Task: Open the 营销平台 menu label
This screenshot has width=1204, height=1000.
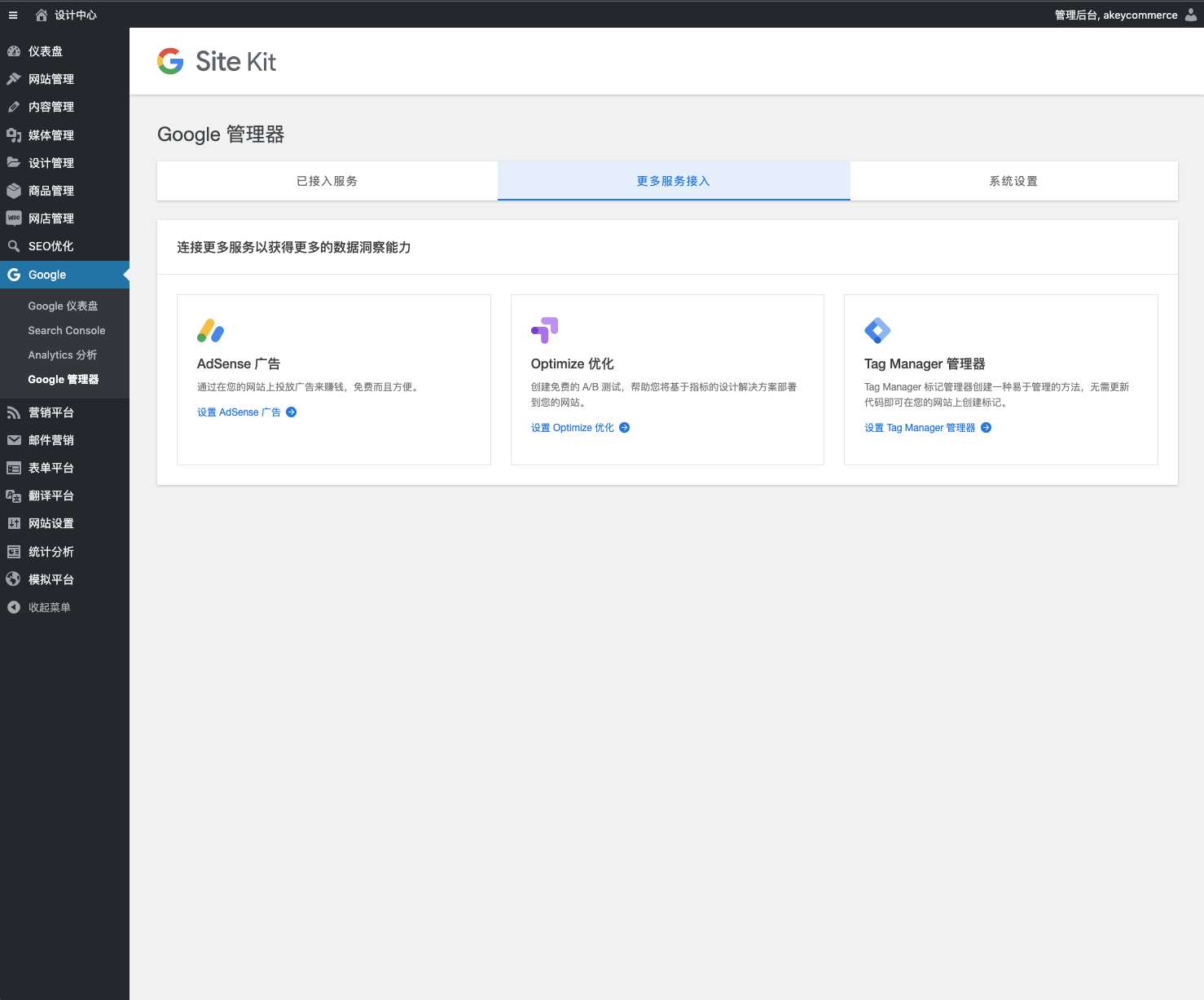Action: [51, 412]
